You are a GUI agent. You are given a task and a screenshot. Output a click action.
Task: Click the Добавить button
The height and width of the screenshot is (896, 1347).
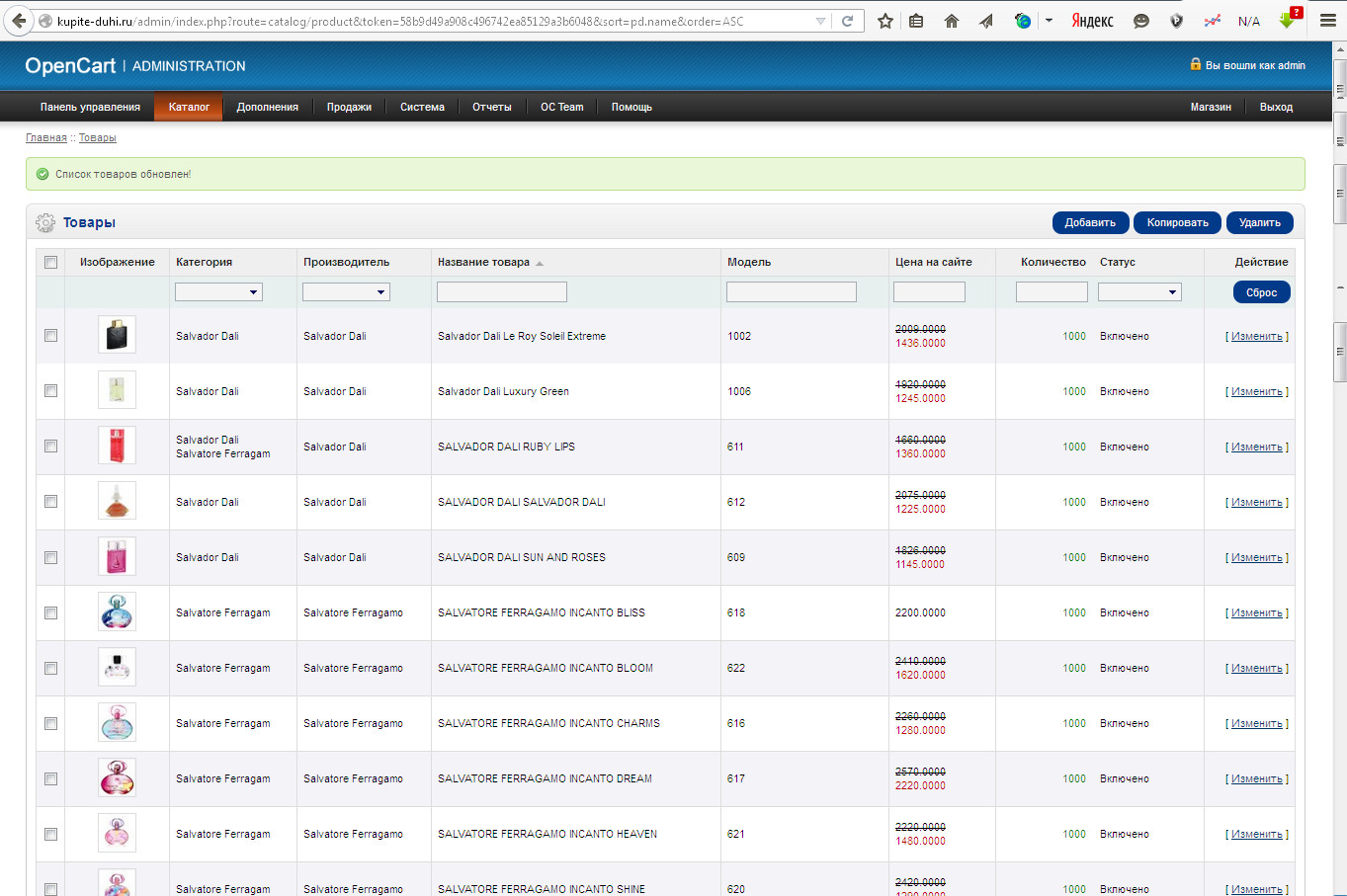1090,222
